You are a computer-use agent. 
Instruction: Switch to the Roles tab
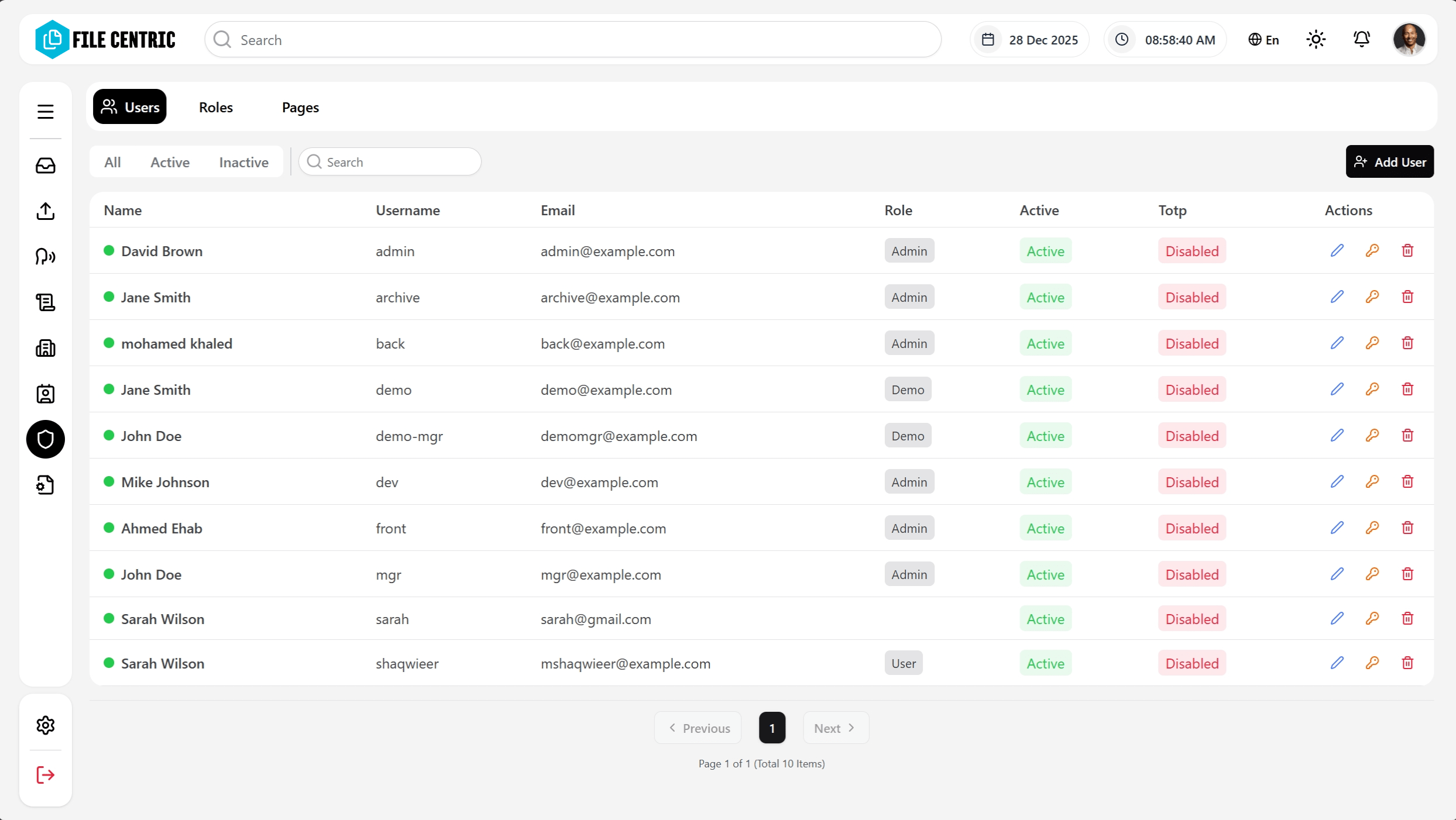coord(215,107)
